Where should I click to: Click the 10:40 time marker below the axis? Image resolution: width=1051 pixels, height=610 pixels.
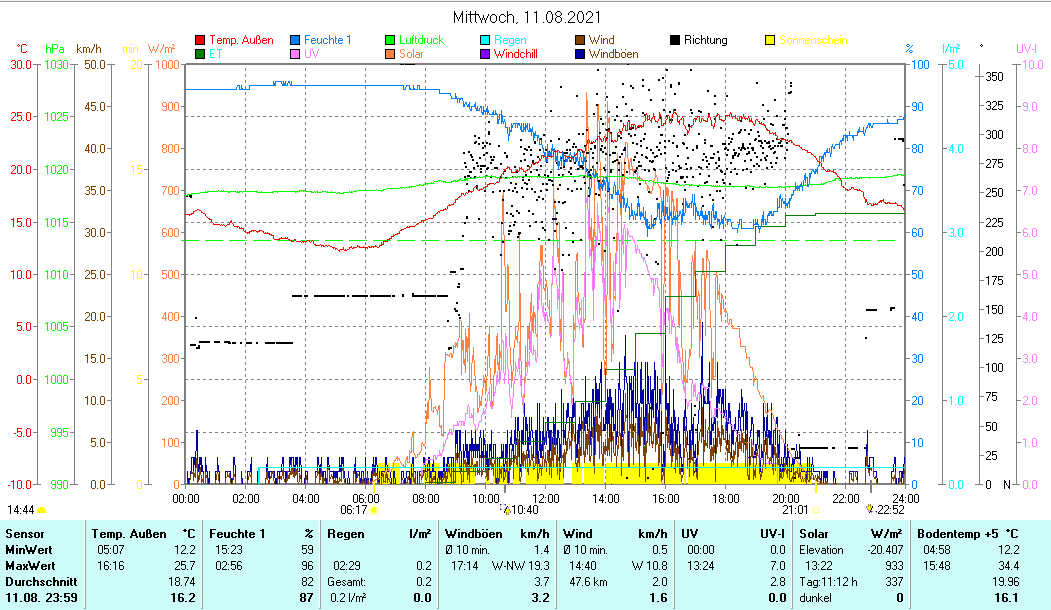click(x=524, y=510)
